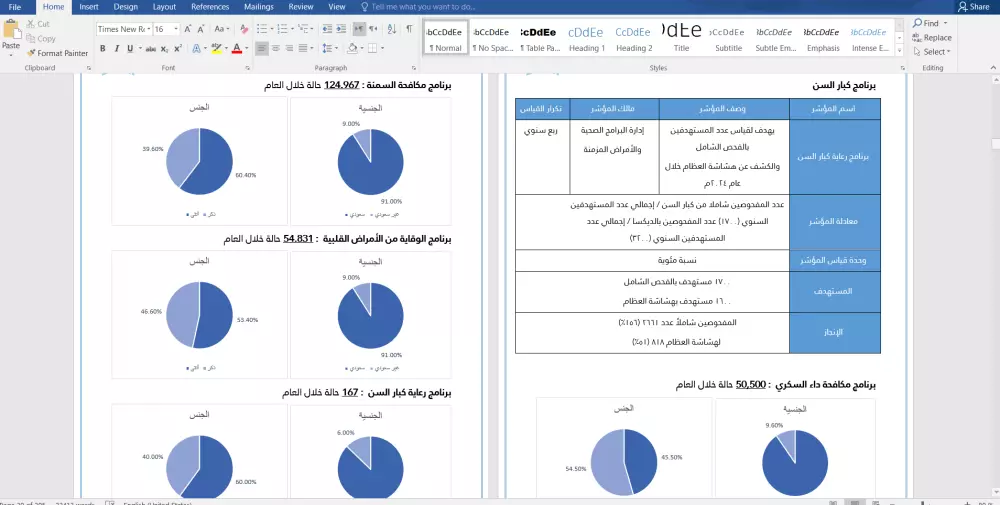Screen dimensions: 1000x505
Task: Apply the Heading 1 style
Action: point(586,39)
